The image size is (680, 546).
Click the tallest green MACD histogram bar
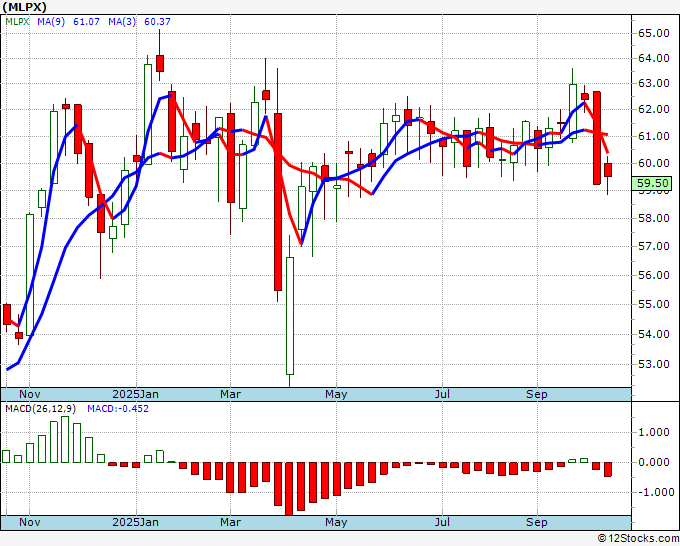(x=65, y=439)
